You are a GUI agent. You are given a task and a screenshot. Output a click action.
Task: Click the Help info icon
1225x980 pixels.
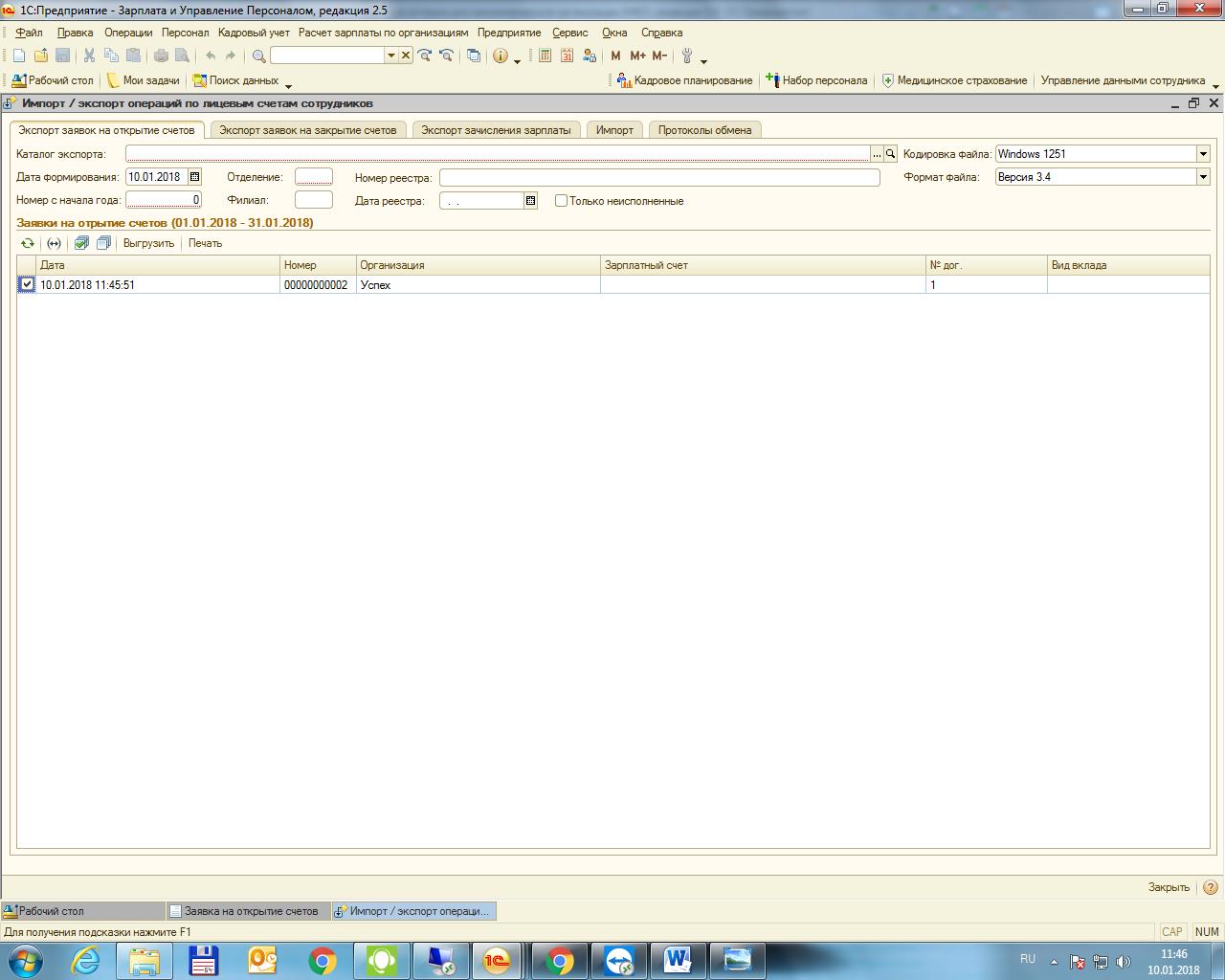coord(501,56)
